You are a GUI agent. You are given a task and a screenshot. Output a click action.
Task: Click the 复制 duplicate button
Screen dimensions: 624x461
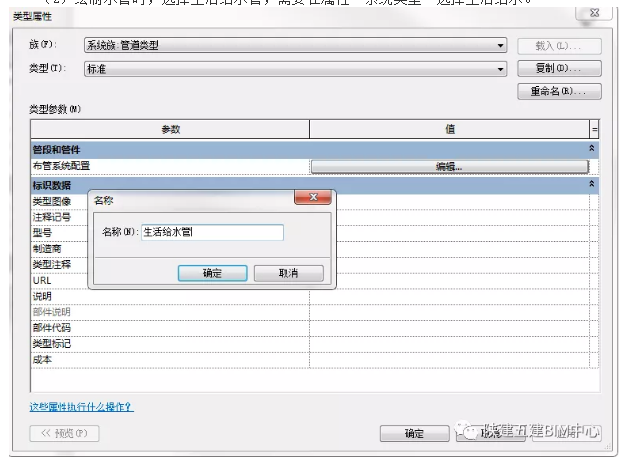click(x=559, y=68)
